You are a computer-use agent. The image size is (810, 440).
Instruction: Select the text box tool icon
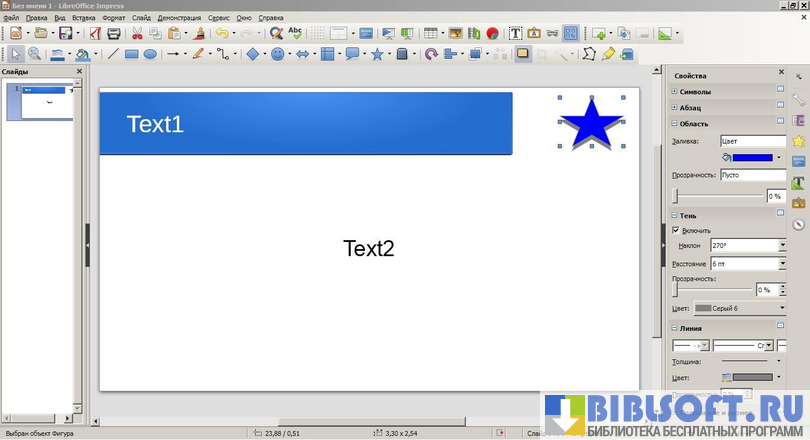[x=515, y=33]
